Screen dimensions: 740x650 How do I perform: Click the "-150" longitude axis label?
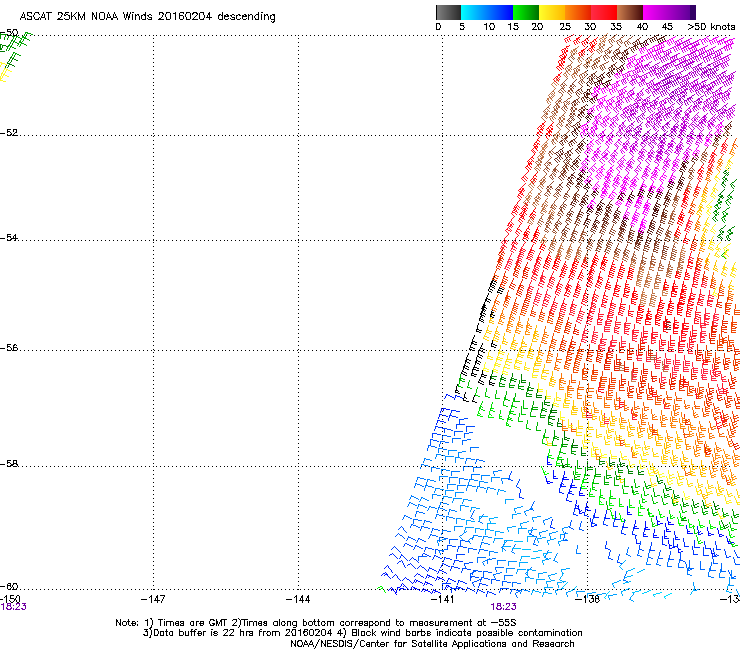click(10, 599)
